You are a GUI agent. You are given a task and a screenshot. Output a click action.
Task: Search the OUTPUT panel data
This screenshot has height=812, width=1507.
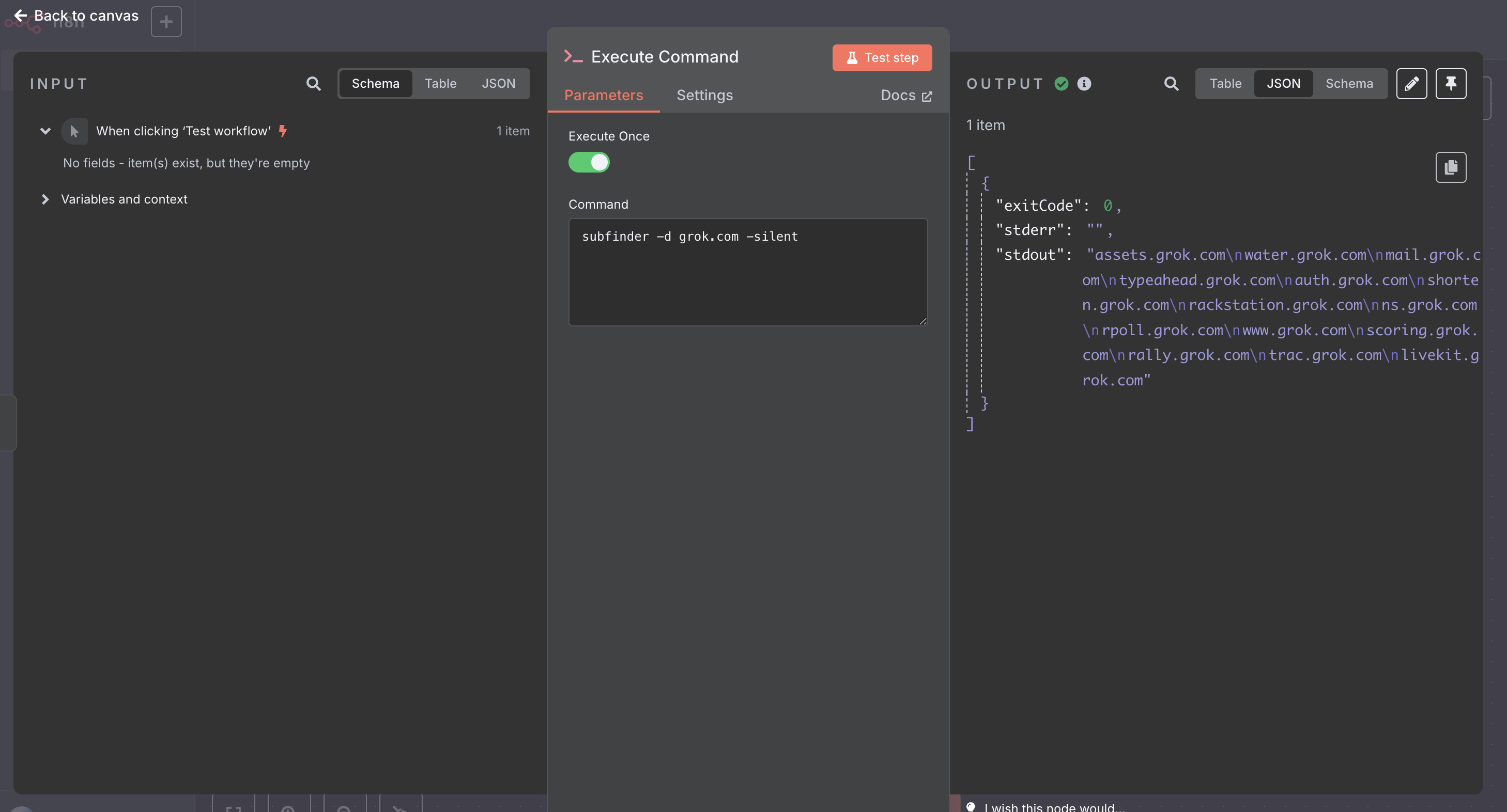(1171, 84)
